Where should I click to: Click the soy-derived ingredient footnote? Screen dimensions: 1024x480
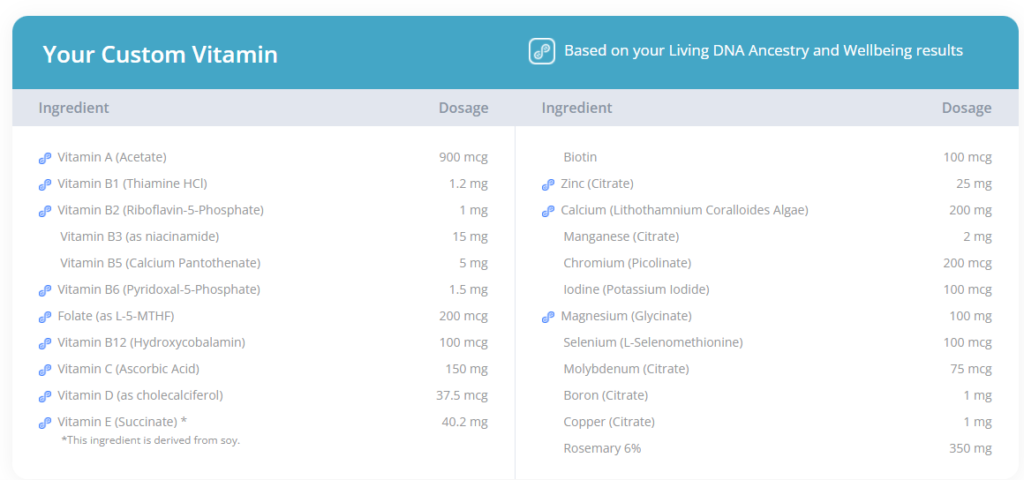point(151,440)
